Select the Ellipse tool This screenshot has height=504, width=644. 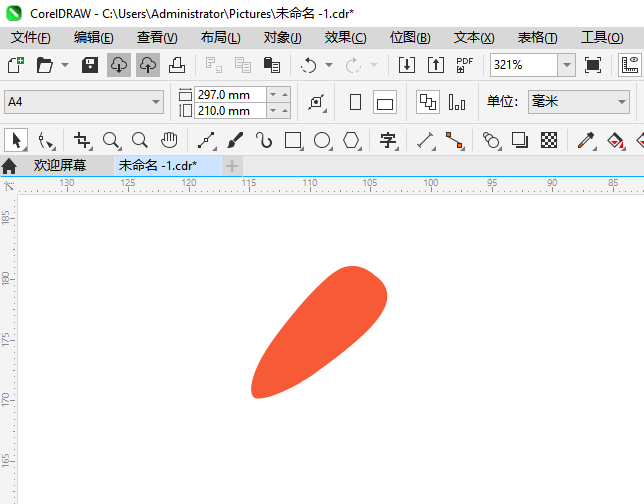coord(322,140)
